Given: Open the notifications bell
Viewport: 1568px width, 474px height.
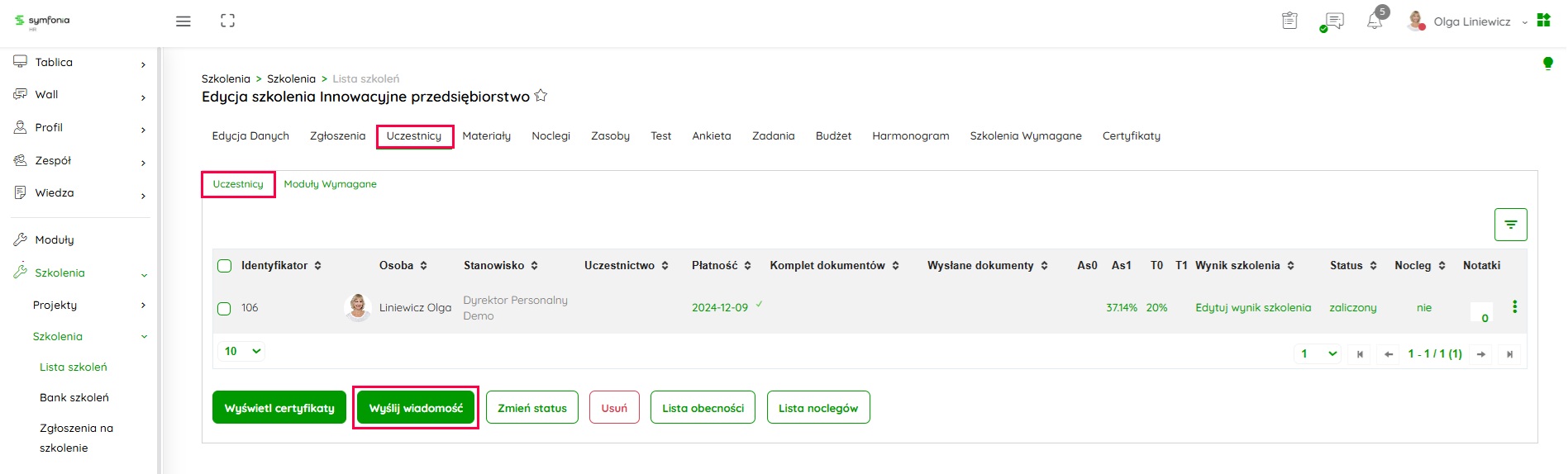Looking at the screenshot, I should coord(1375,21).
